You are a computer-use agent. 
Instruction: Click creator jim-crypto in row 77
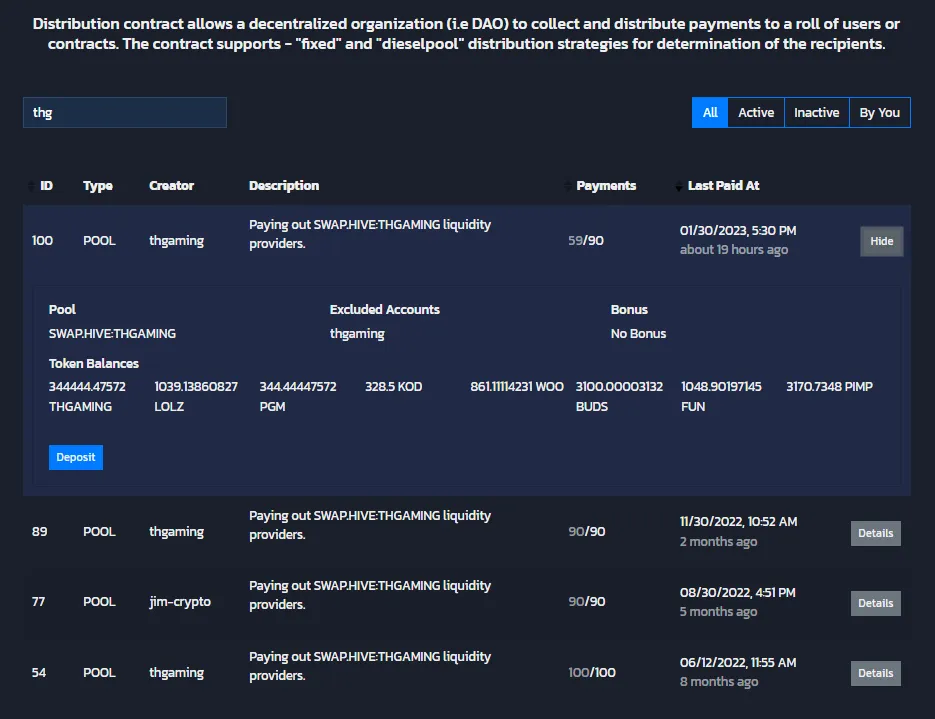click(180, 602)
